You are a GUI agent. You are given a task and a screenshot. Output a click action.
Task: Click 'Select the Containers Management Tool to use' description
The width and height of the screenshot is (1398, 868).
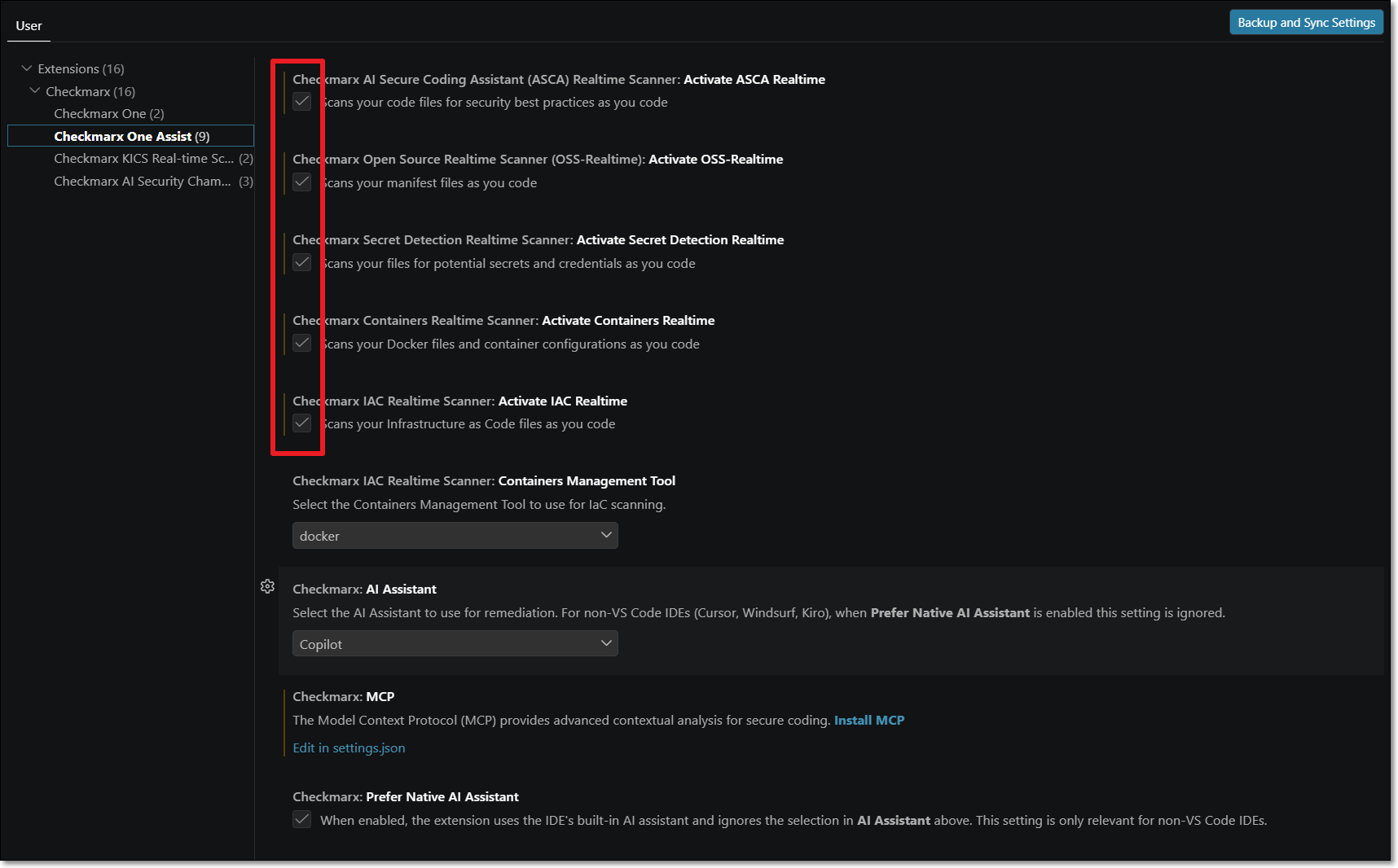tap(479, 504)
